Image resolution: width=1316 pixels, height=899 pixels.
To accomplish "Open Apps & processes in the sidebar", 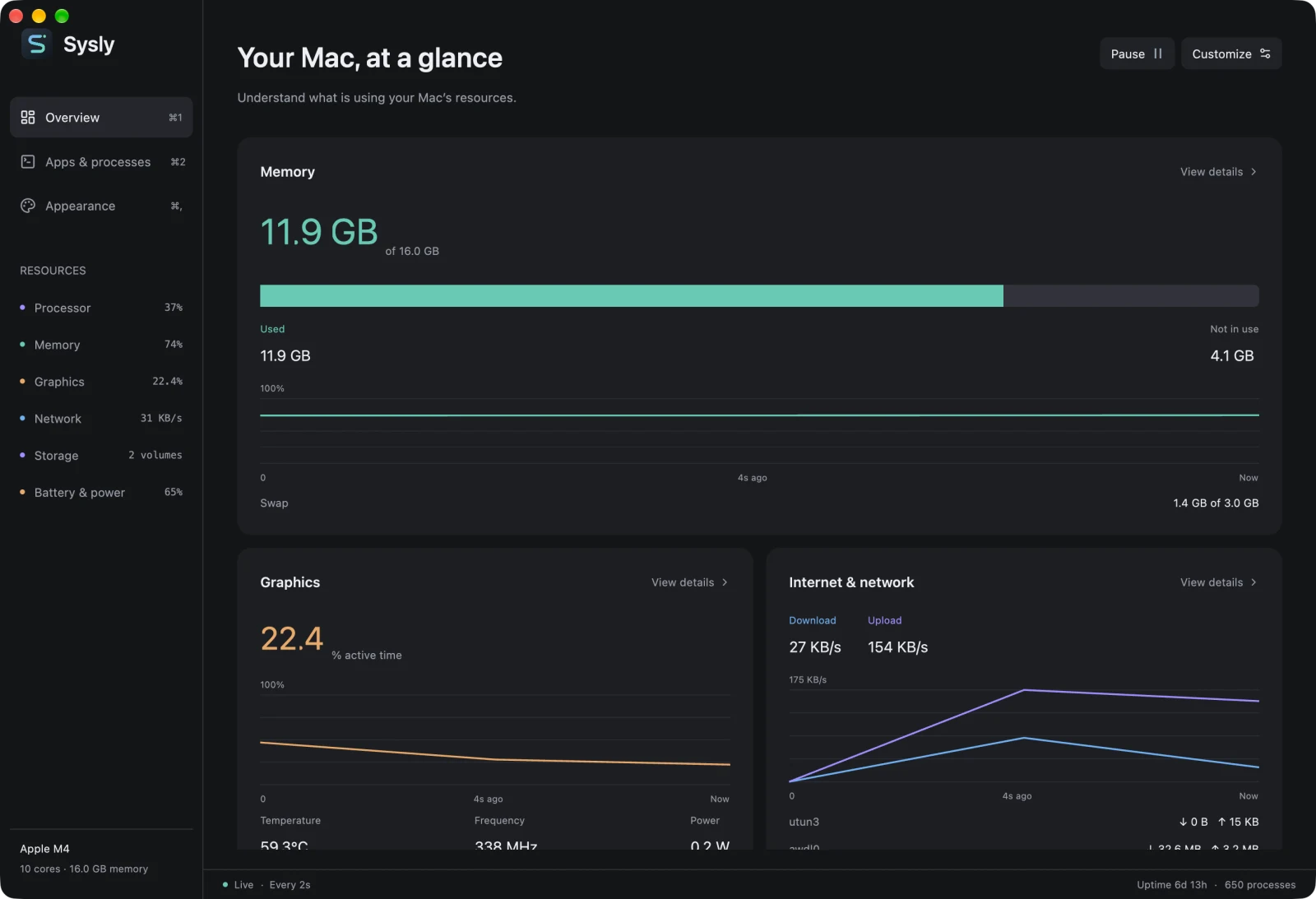I will click(x=101, y=162).
